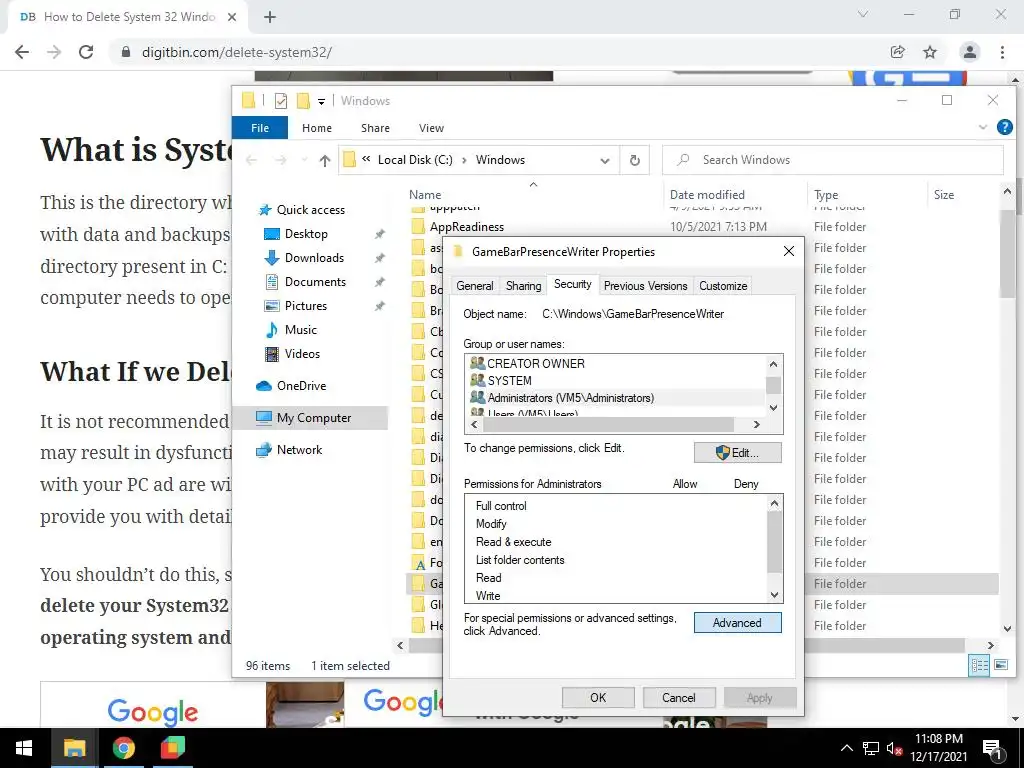Screen dimensions: 1024x768
Task: Switch to Previous Versions tab
Action: pyautogui.click(x=645, y=286)
